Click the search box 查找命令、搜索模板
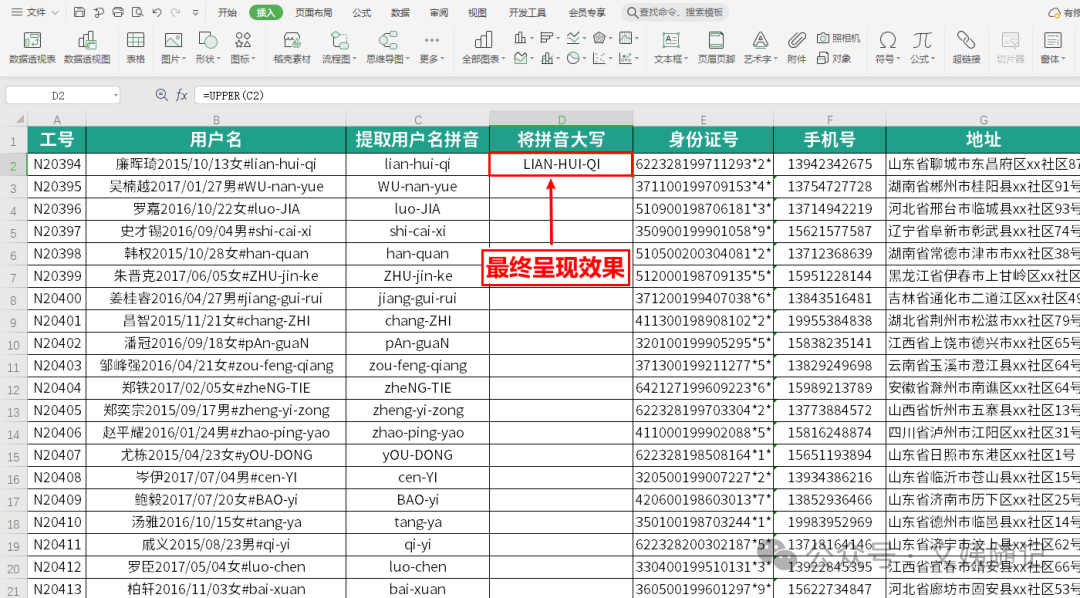 coord(675,12)
